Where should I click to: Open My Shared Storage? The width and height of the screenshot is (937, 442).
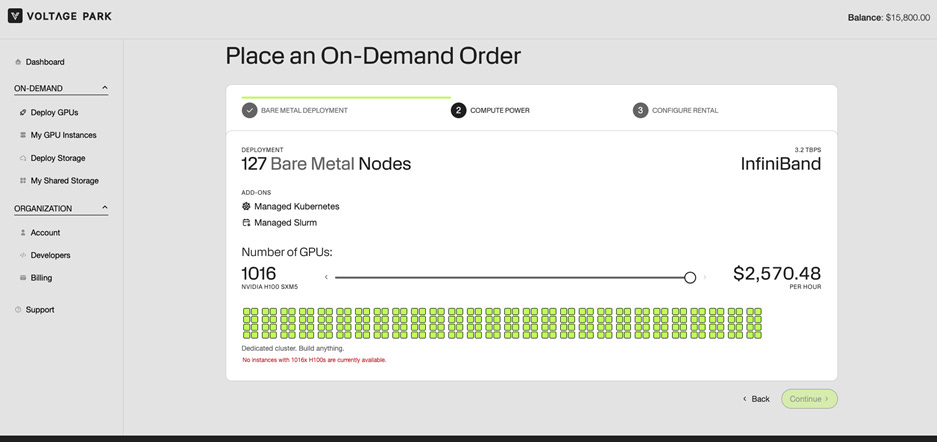click(x=65, y=180)
